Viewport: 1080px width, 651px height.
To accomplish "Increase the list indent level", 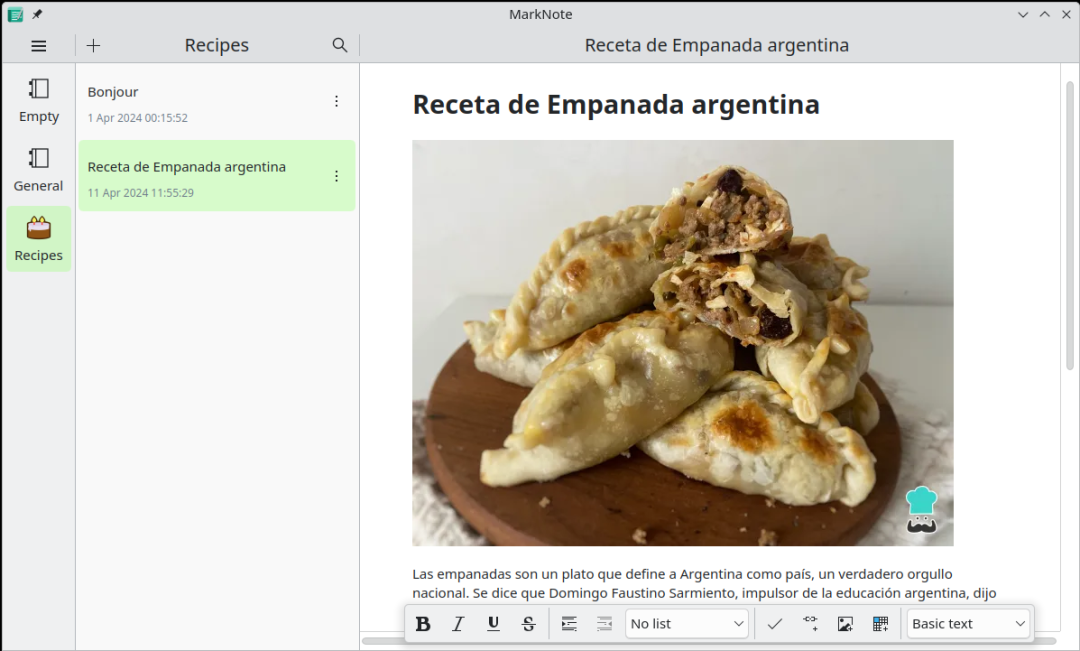I will tap(569, 624).
